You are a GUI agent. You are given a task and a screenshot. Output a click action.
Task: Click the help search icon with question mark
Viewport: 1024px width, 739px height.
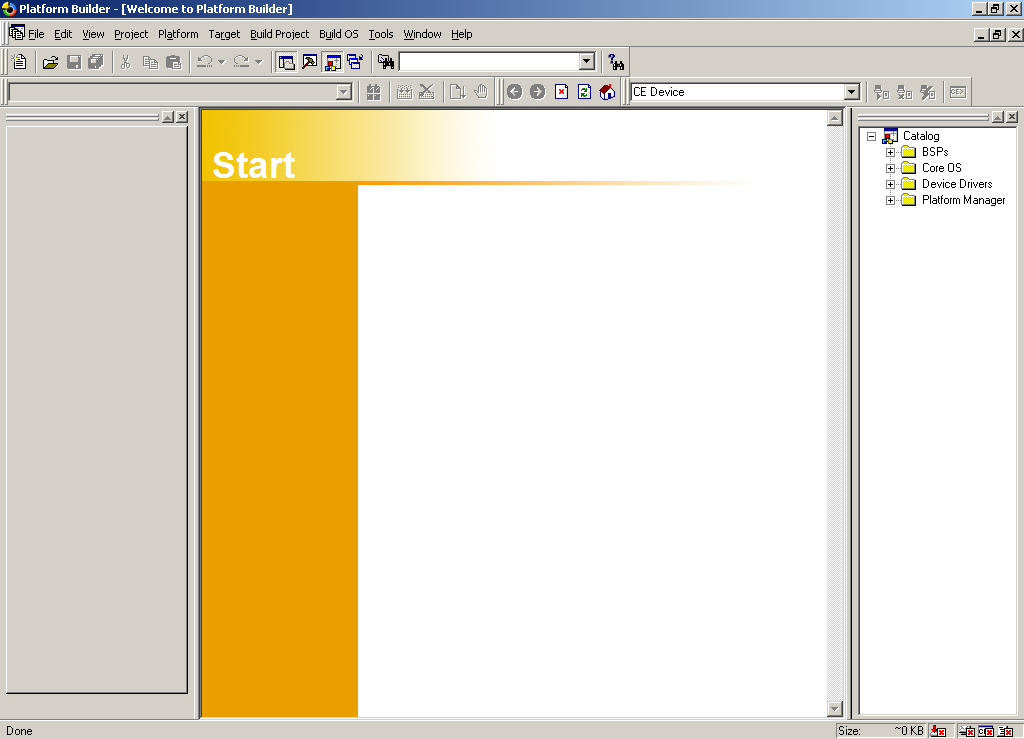pyautogui.click(x=616, y=62)
